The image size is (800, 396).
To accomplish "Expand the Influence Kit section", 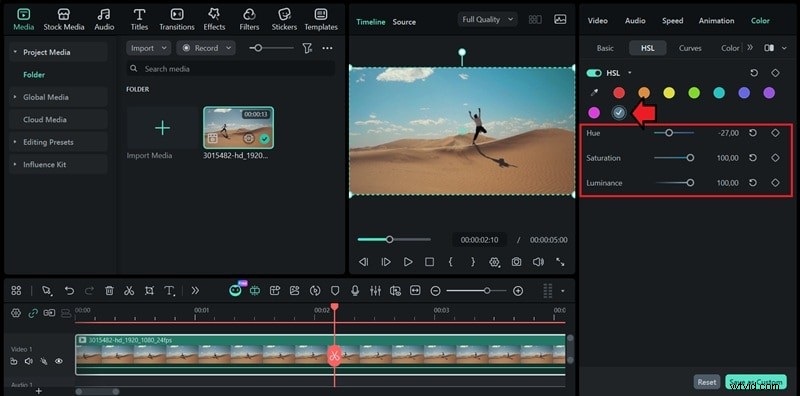I will coord(15,164).
